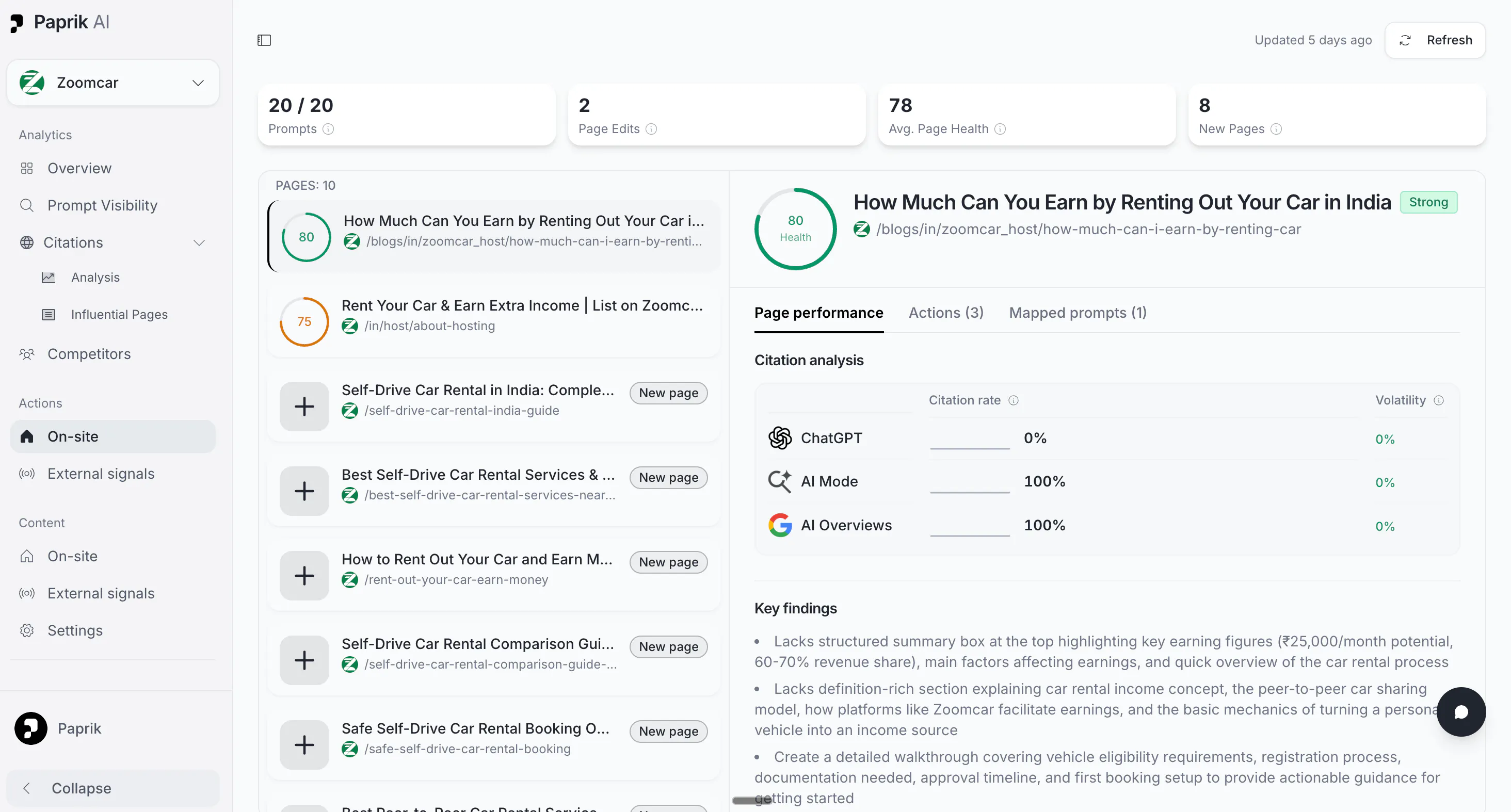Click the plus icon for Best Self-Drive Car Rental Services

(304, 491)
